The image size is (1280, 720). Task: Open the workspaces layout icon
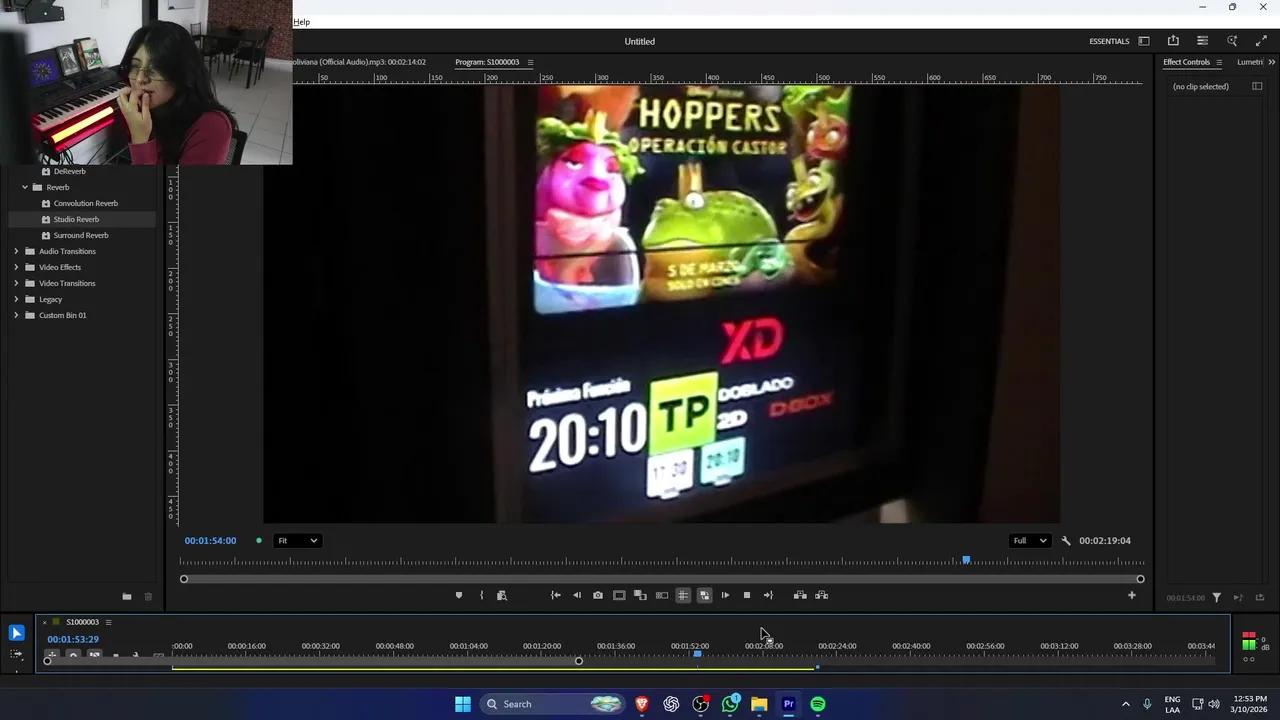pos(1144,41)
